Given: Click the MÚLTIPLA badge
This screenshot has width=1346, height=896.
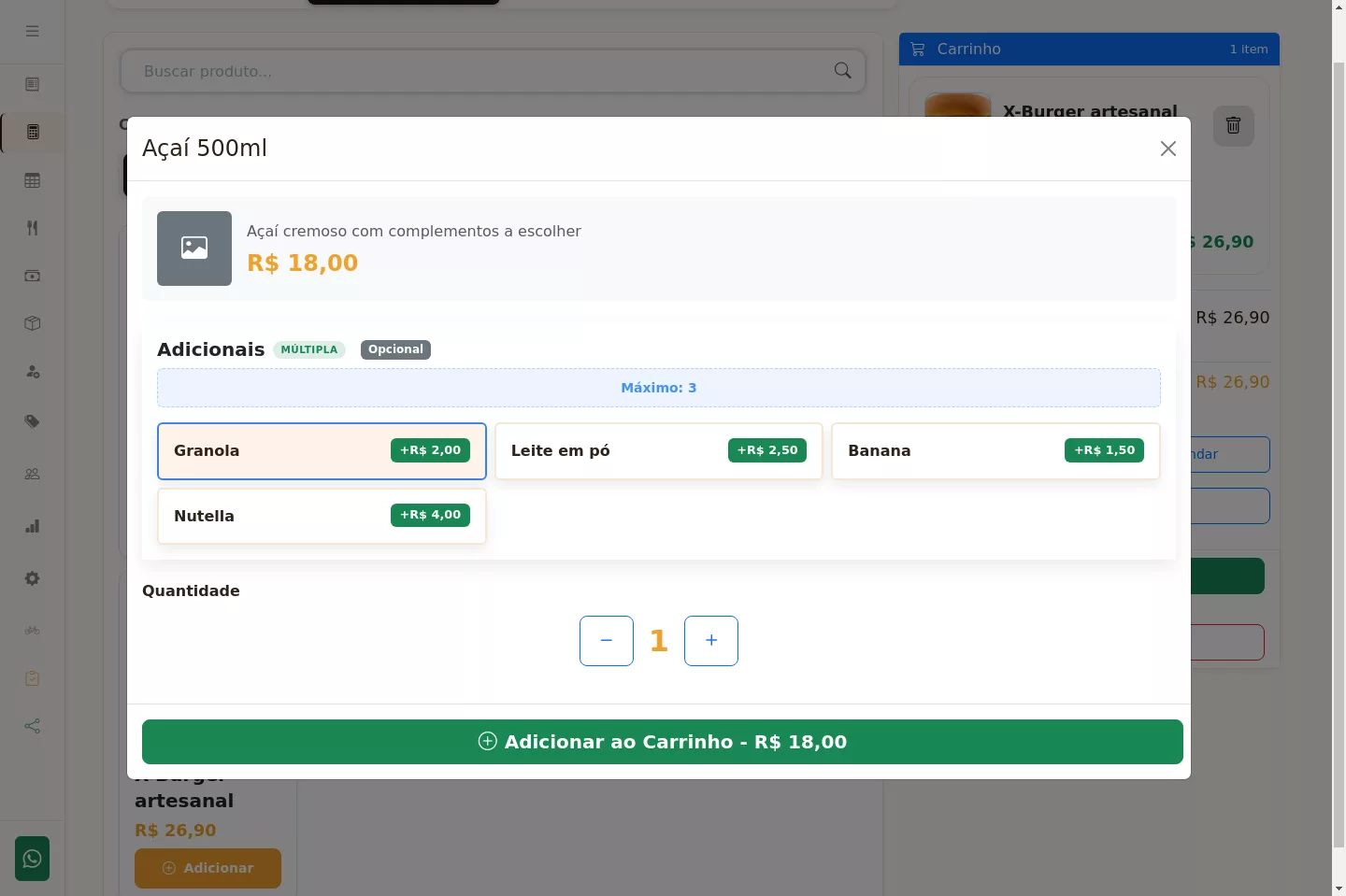Looking at the screenshot, I should pyautogui.click(x=309, y=349).
